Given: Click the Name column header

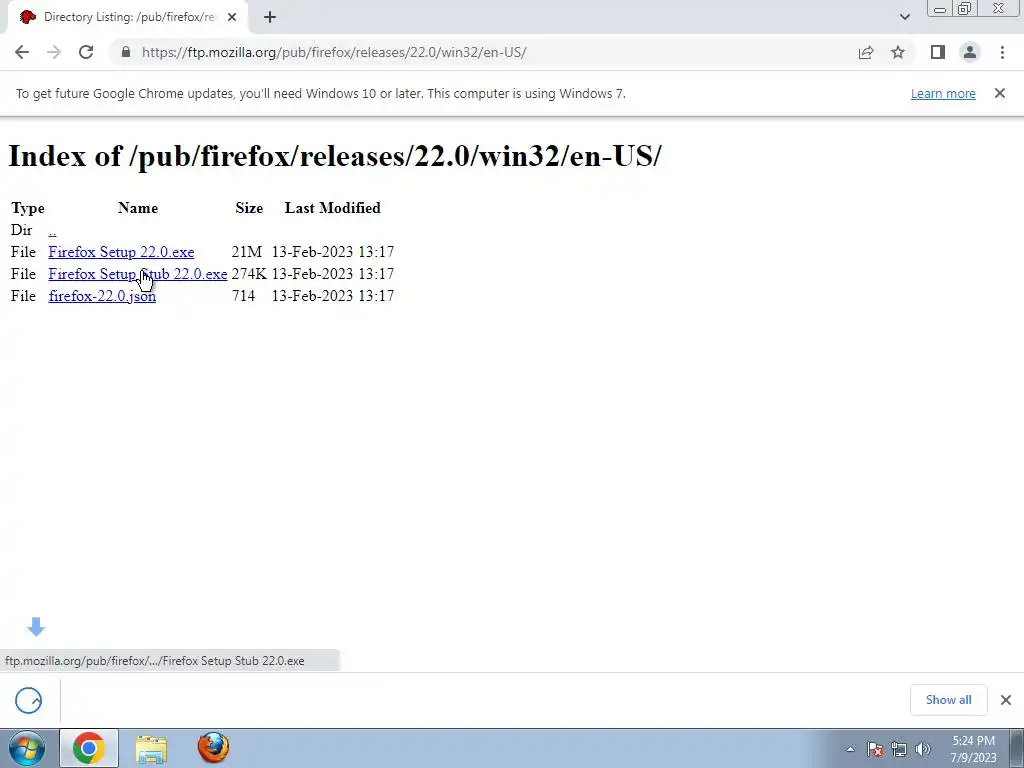Looking at the screenshot, I should point(138,208).
